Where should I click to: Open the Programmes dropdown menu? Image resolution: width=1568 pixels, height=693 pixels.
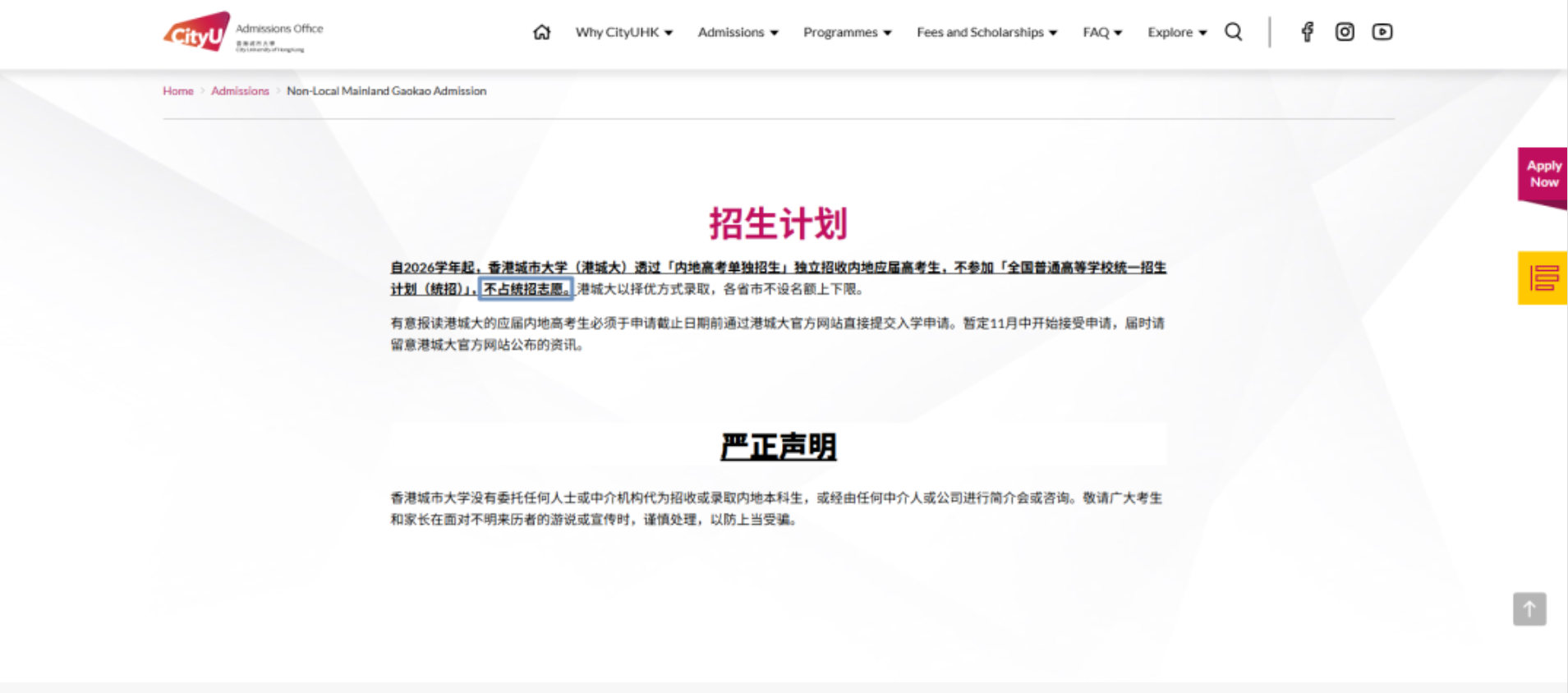(847, 32)
